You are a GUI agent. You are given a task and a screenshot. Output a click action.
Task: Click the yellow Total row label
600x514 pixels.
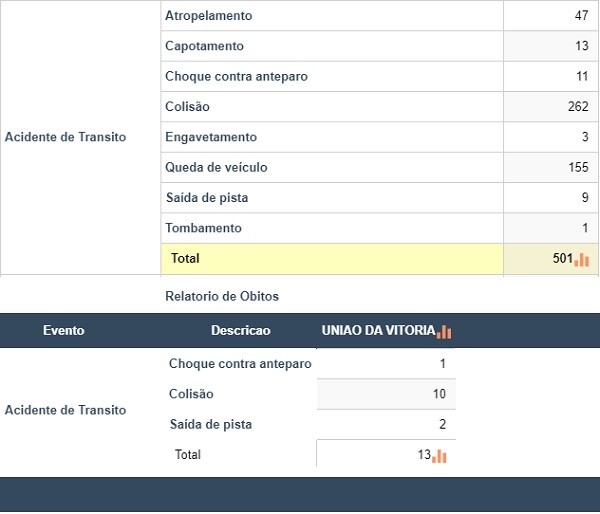point(185,258)
